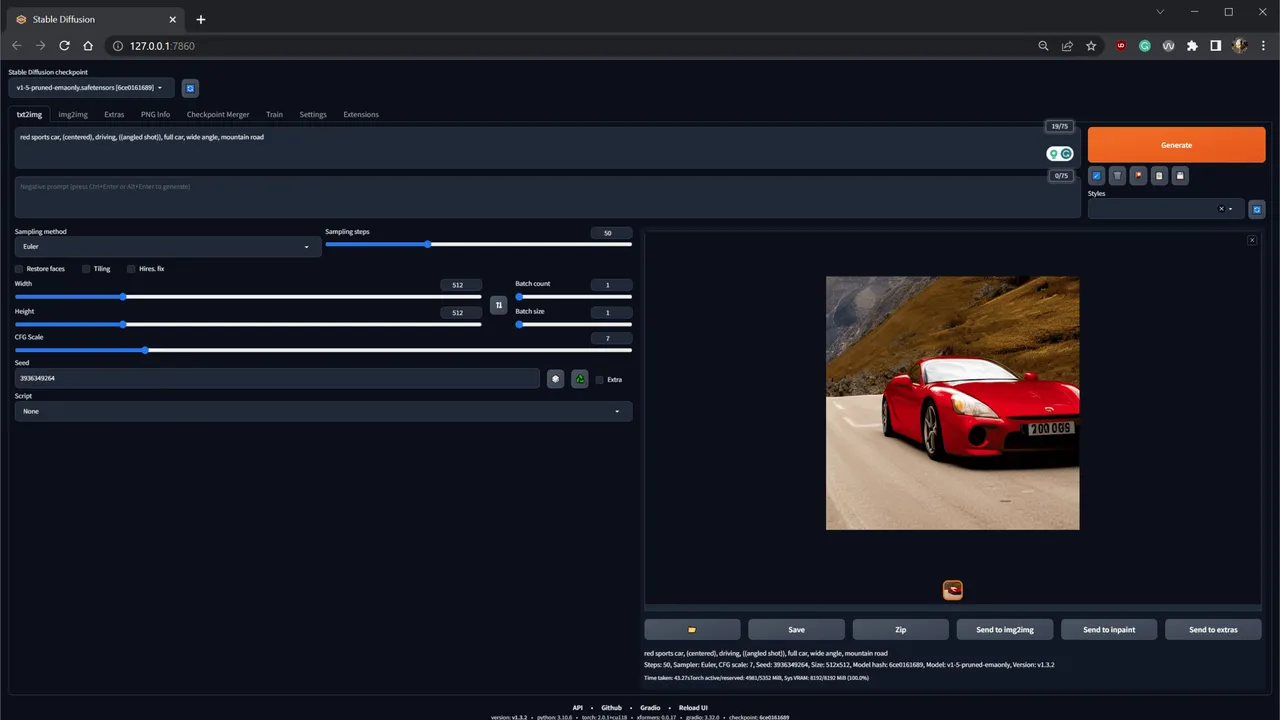Swap width and height with the arrows button
1280x720 pixels.
(499, 304)
